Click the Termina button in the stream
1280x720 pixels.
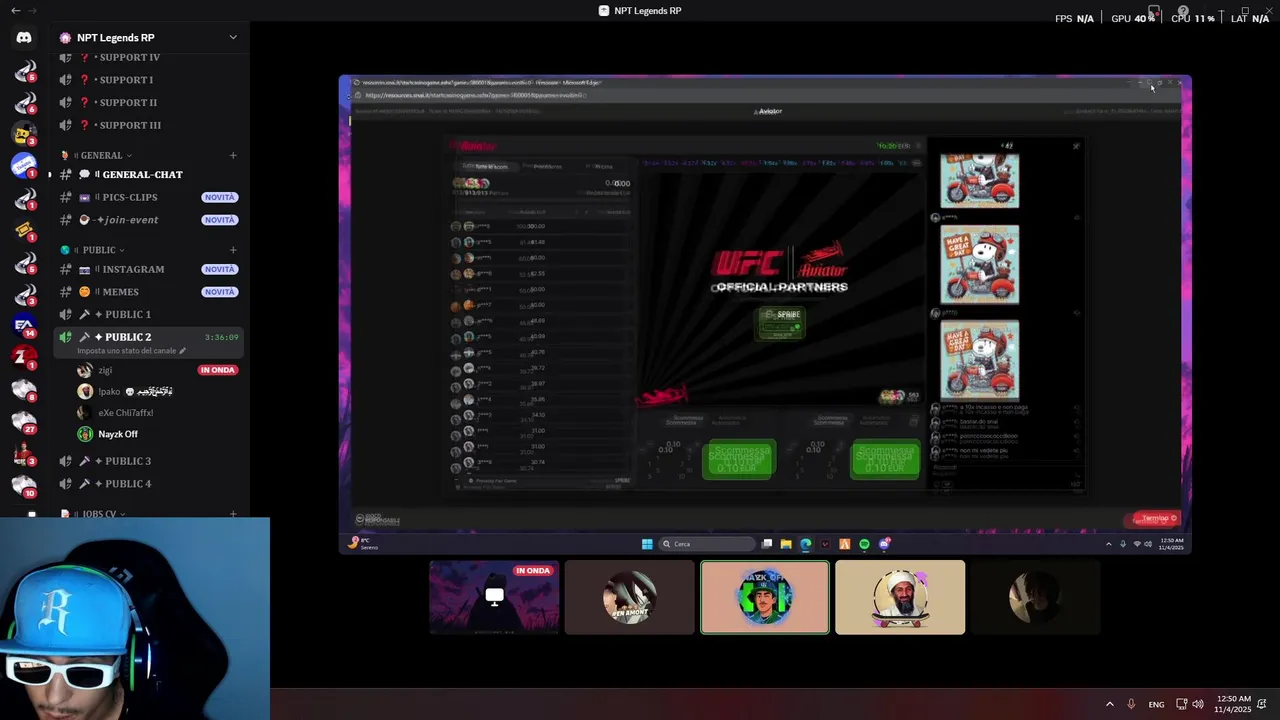tap(1157, 519)
